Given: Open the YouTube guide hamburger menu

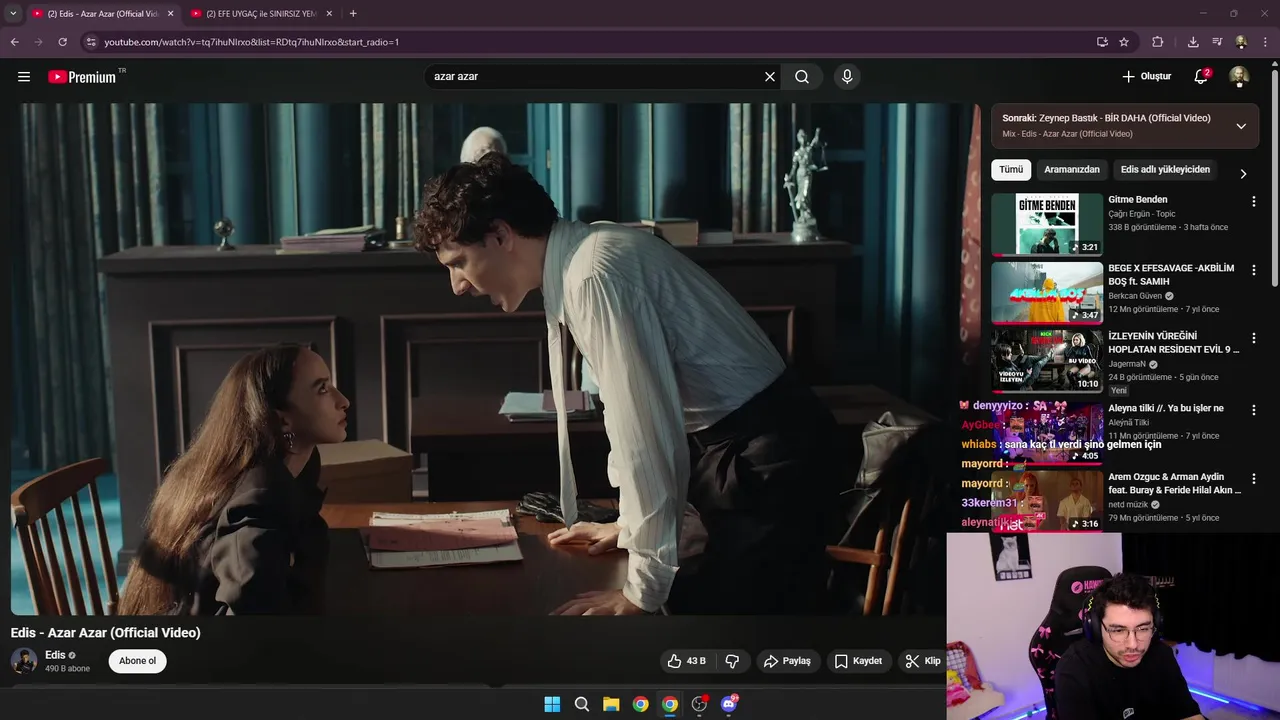Looking at the screenshot, I should 24,77.
